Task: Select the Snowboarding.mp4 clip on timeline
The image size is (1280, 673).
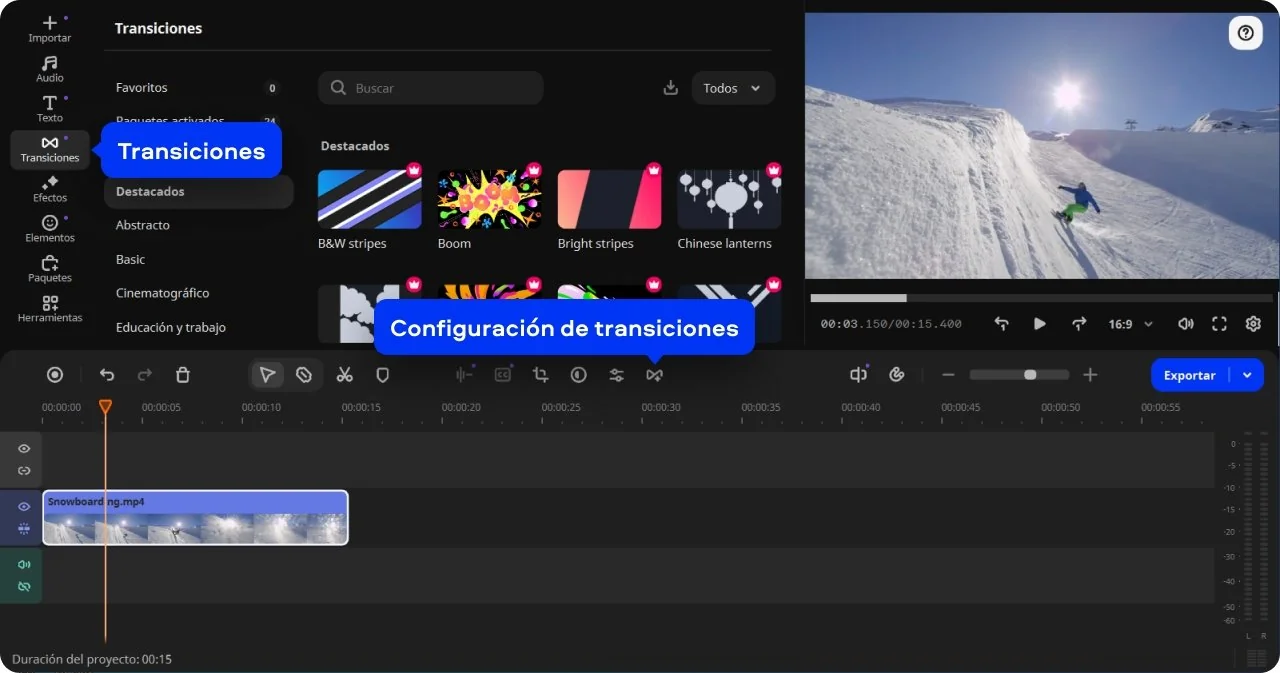Action: 195,517
